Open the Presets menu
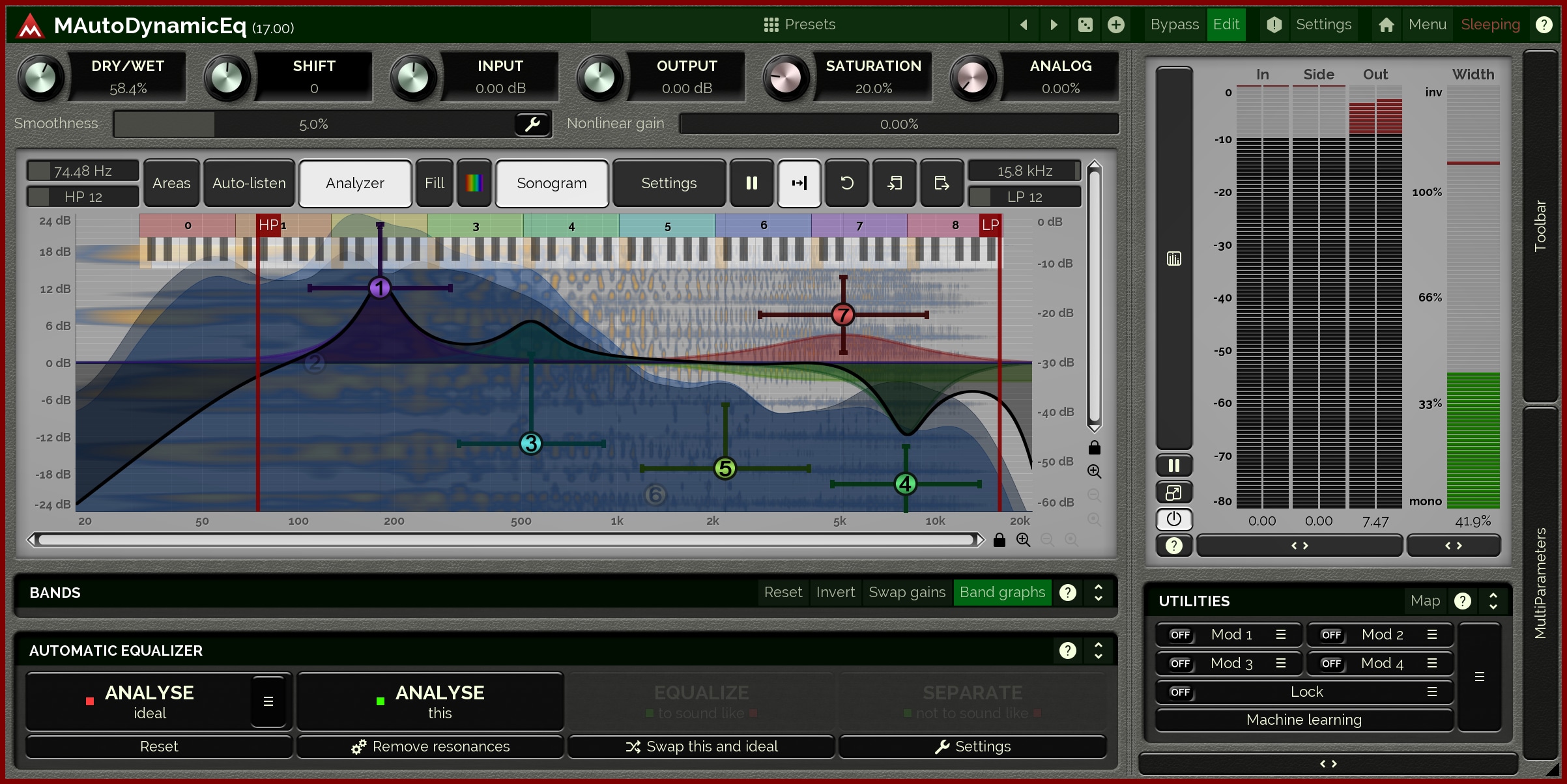Viewport: 1567px width, 784px height. point(799,25)
